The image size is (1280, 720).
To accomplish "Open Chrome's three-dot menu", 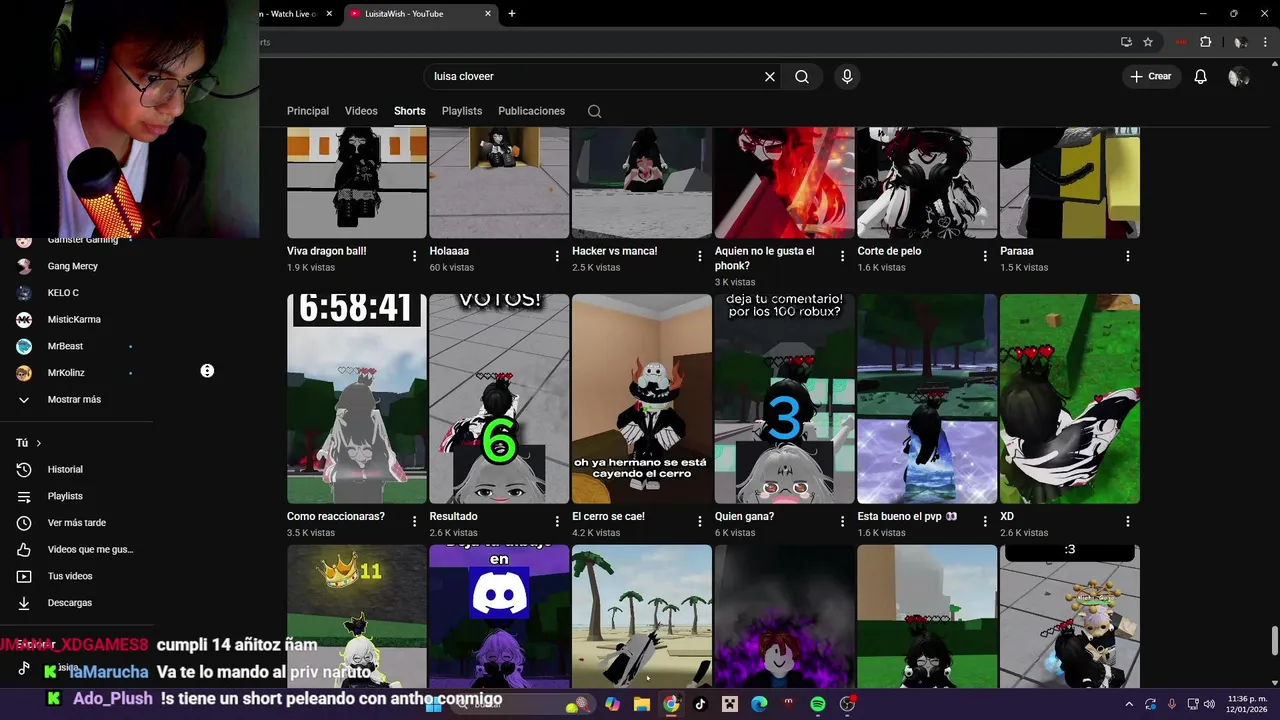I will (x=1263, y=42).
